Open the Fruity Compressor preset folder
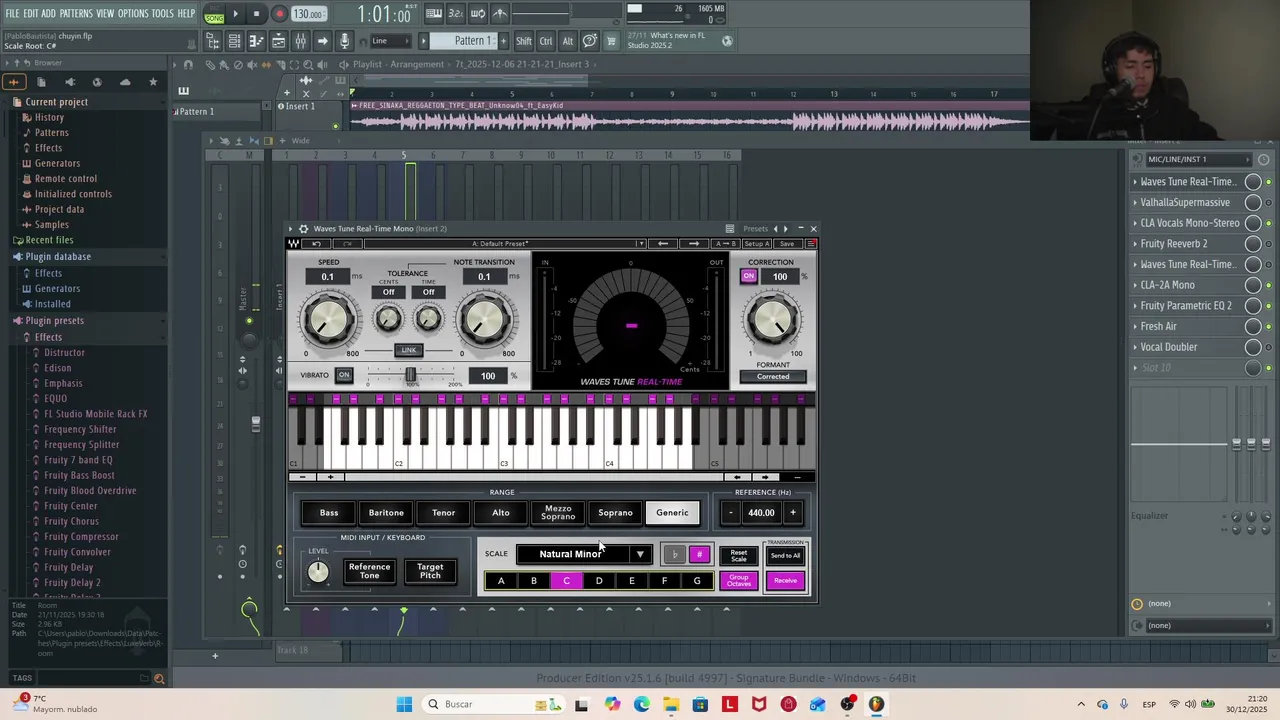Viewport: 1280px width, 720px height. (x=81, y=537)
